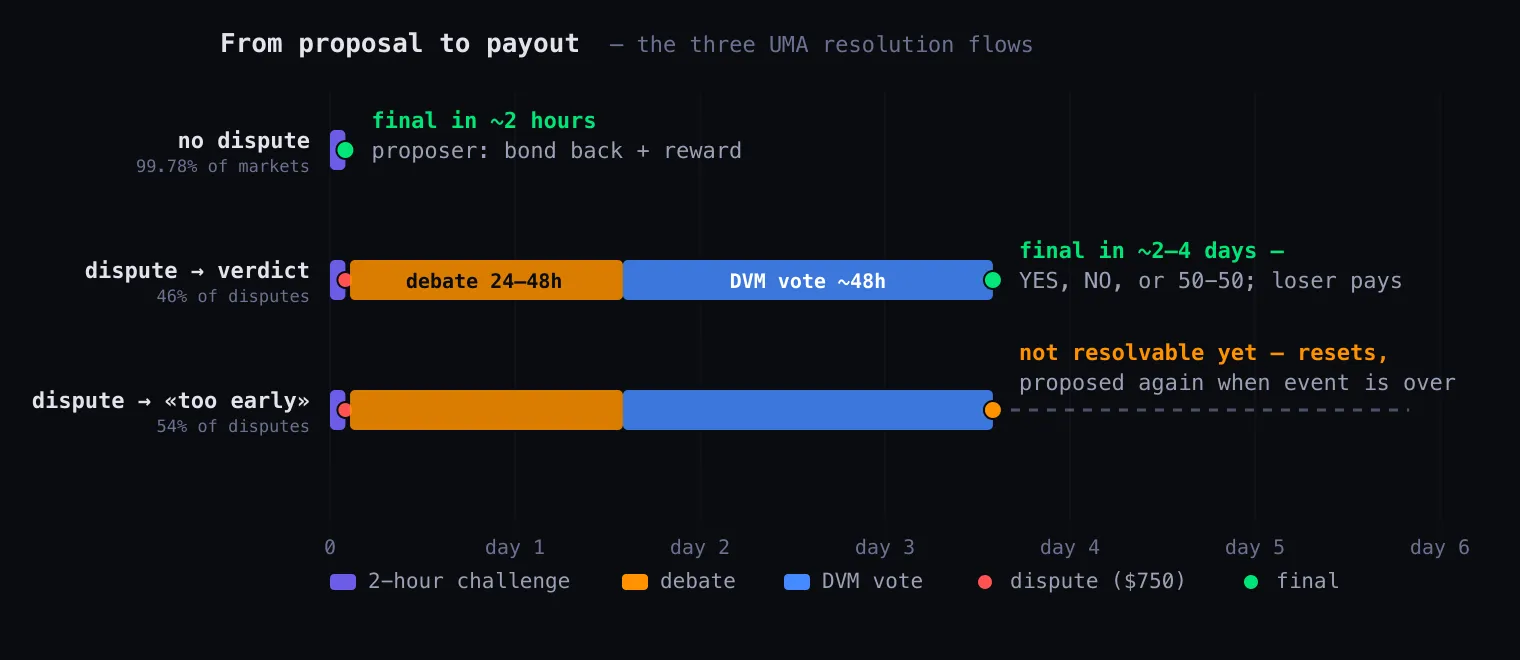
Task: Click the '2-hour challenge' legend label
Action: 469,582
